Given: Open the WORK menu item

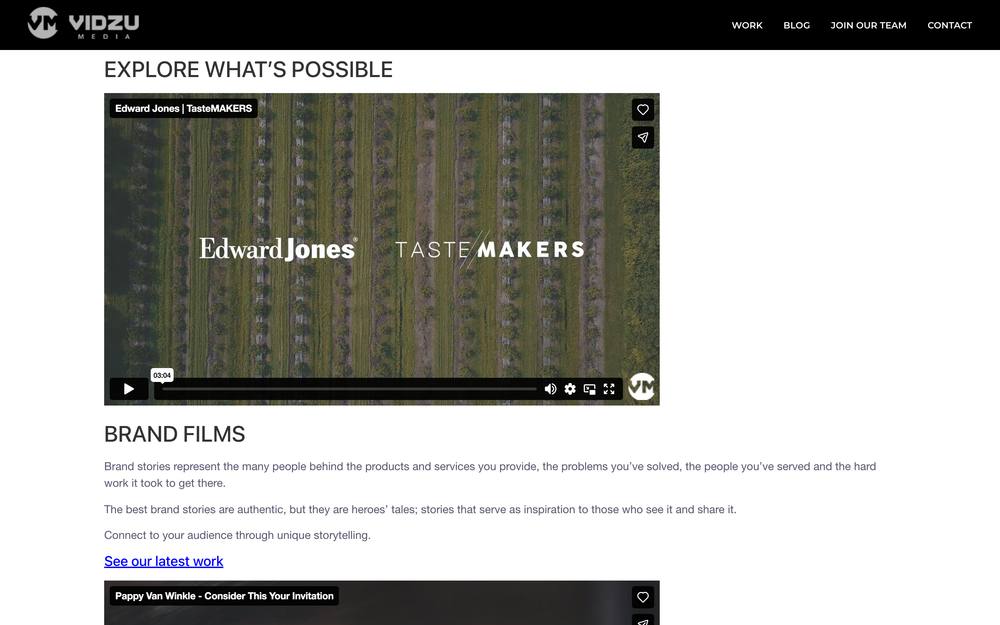Looking at the screenshot, I should click(x=747, y=26).
